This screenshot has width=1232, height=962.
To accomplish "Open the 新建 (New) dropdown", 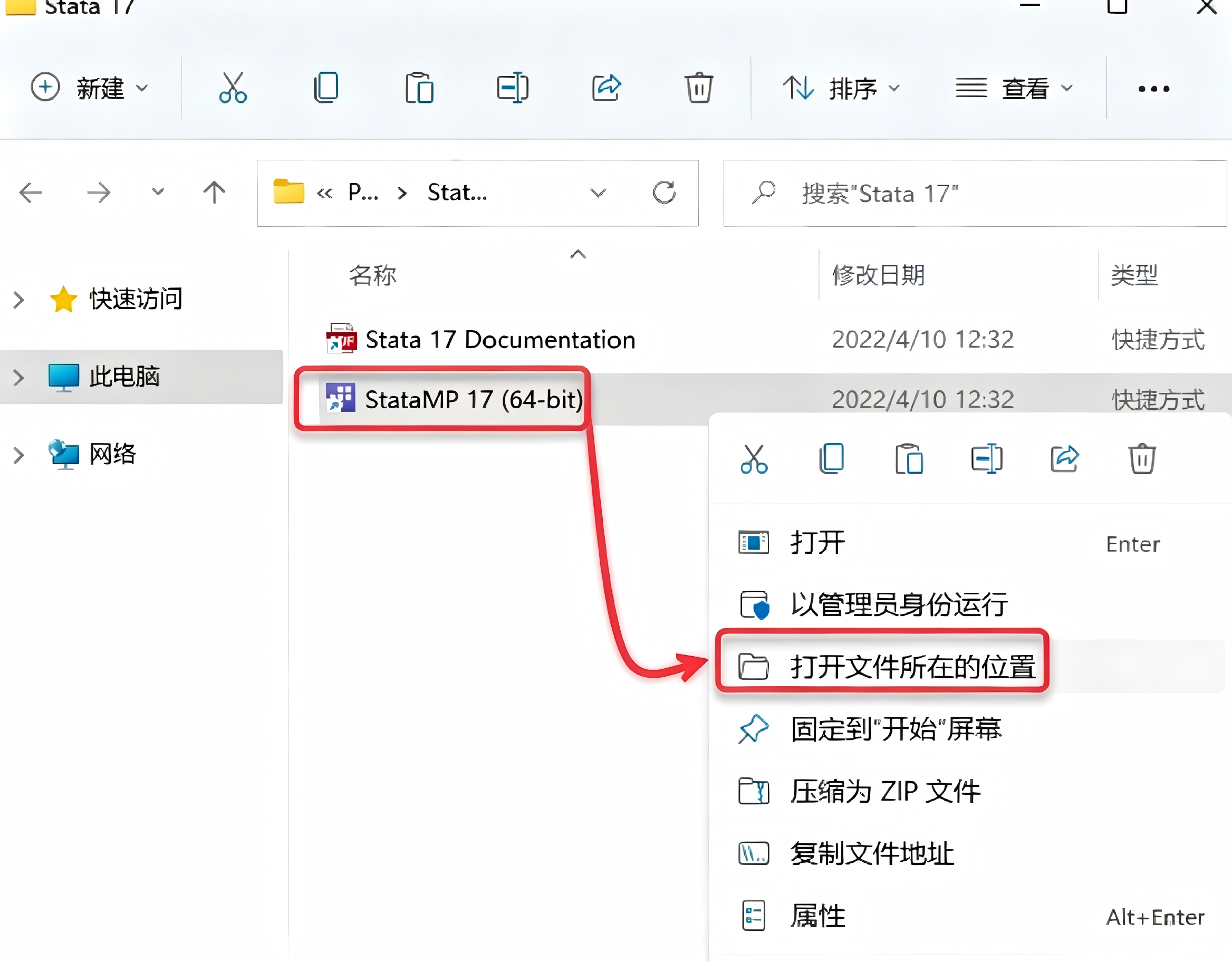I will click(x=90, y=88).
